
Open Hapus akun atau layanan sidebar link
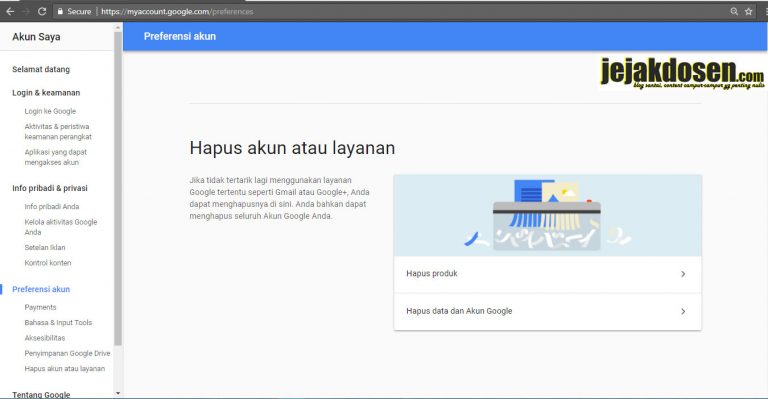point(65,369)
